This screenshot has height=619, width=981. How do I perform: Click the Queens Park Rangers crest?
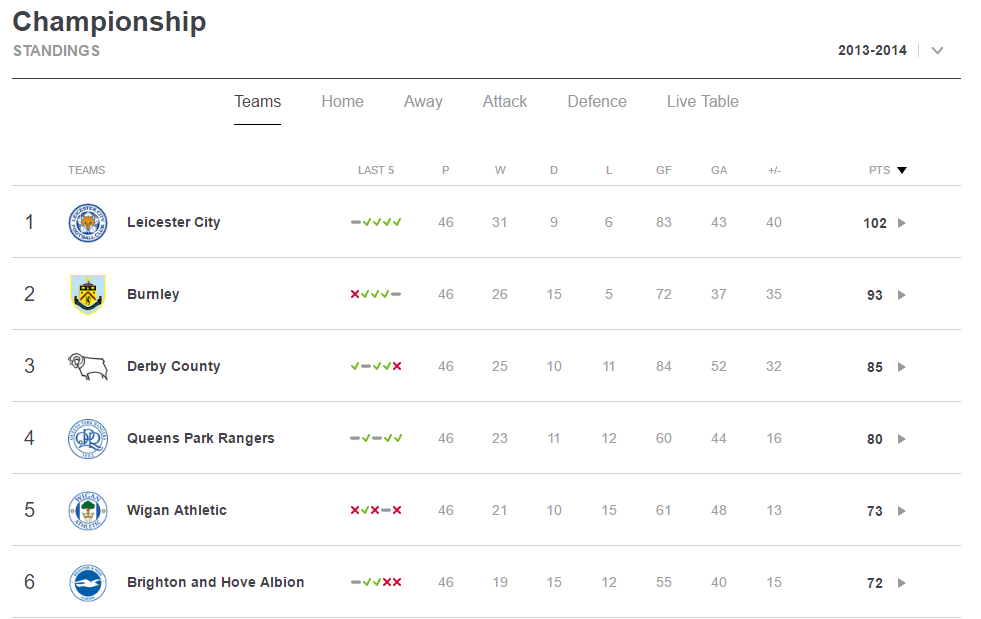tap(88, 439)
